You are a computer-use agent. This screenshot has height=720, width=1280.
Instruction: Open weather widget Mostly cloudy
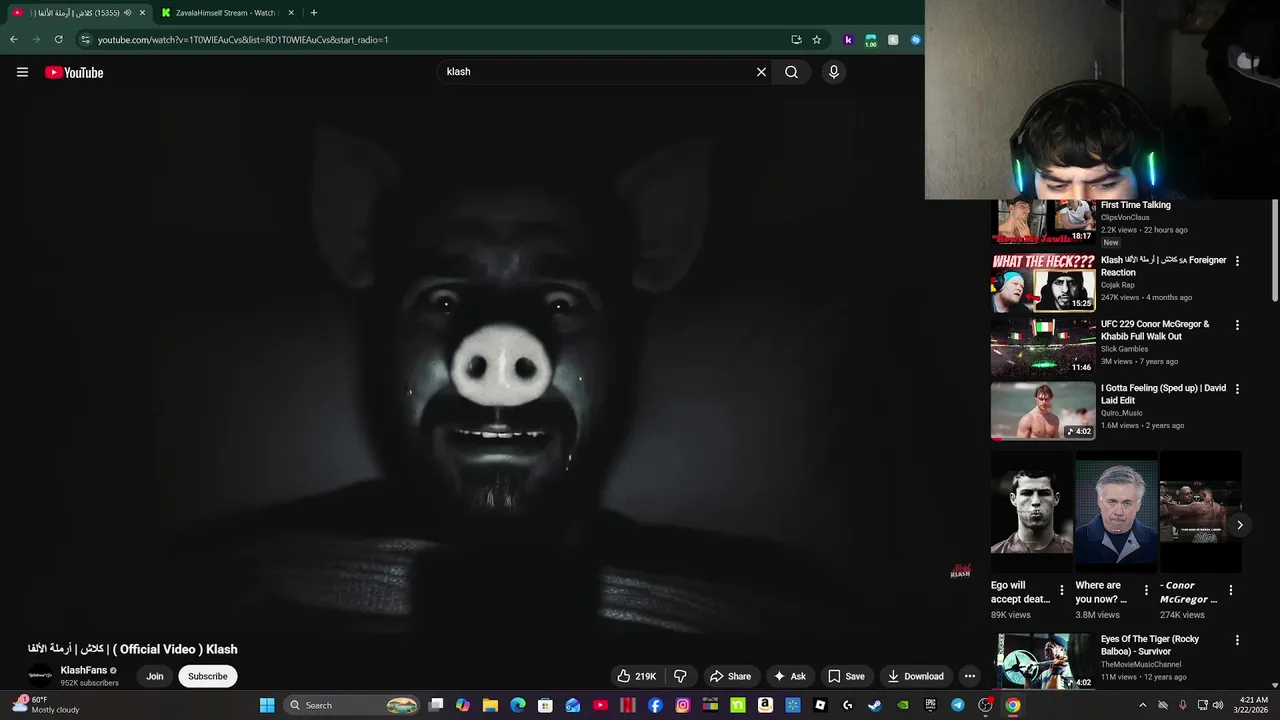(45, 705)
